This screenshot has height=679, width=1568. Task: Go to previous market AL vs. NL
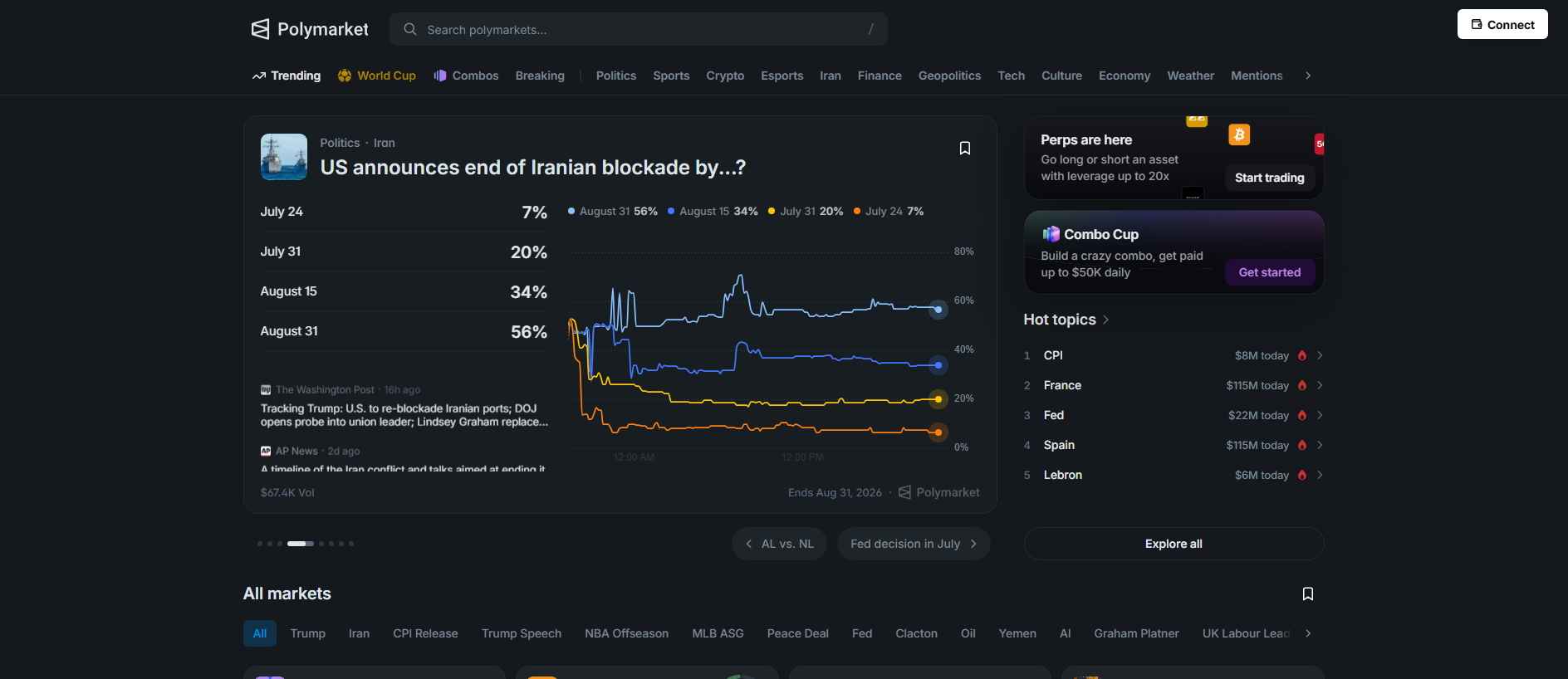pos(779,544)
